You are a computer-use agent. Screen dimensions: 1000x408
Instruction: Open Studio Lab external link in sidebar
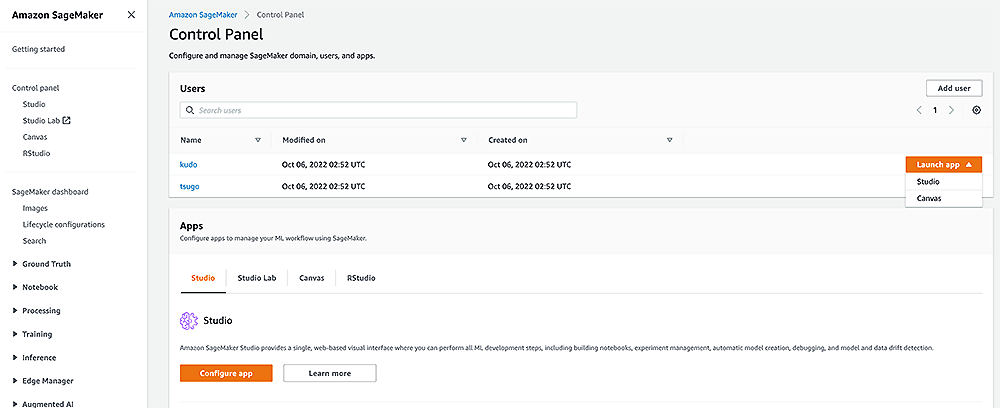(46, 120)
